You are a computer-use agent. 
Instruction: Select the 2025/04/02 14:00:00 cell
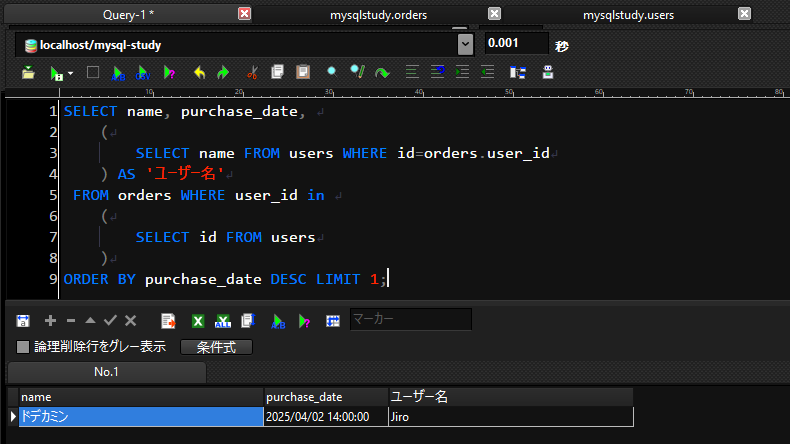tap(326, 417)
